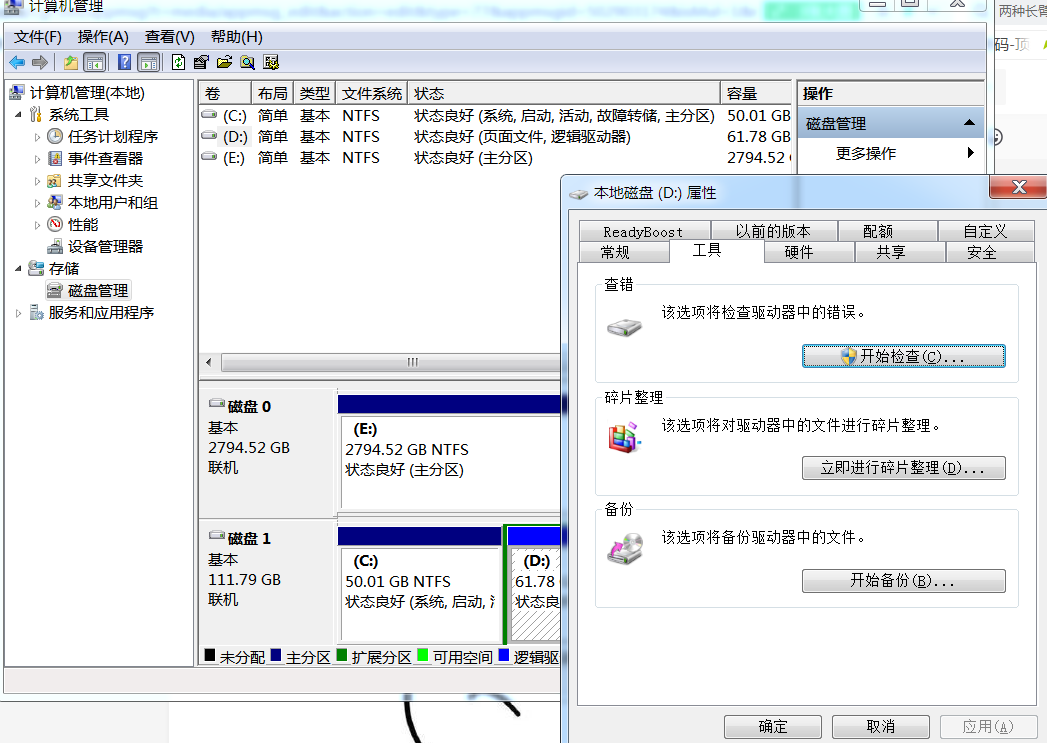Click the Back arrow in the toolbar

coord(17,62)
